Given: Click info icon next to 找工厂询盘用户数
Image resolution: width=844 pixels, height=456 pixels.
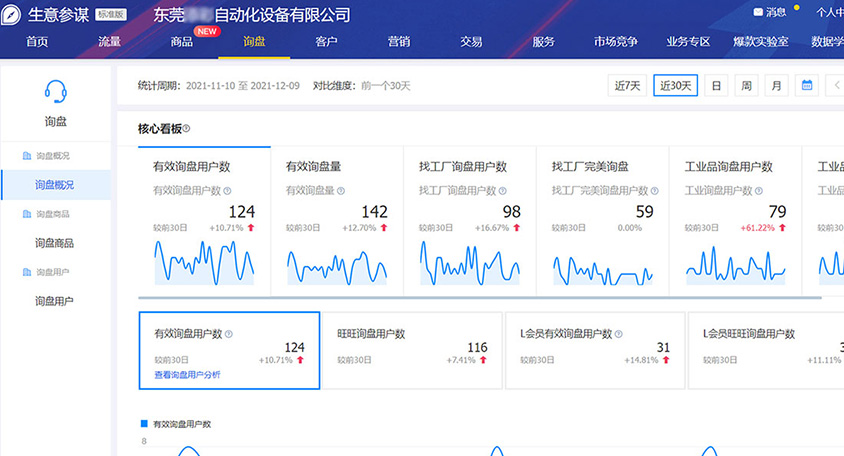Looking at the screenshot, I should [x=502, y=191].
